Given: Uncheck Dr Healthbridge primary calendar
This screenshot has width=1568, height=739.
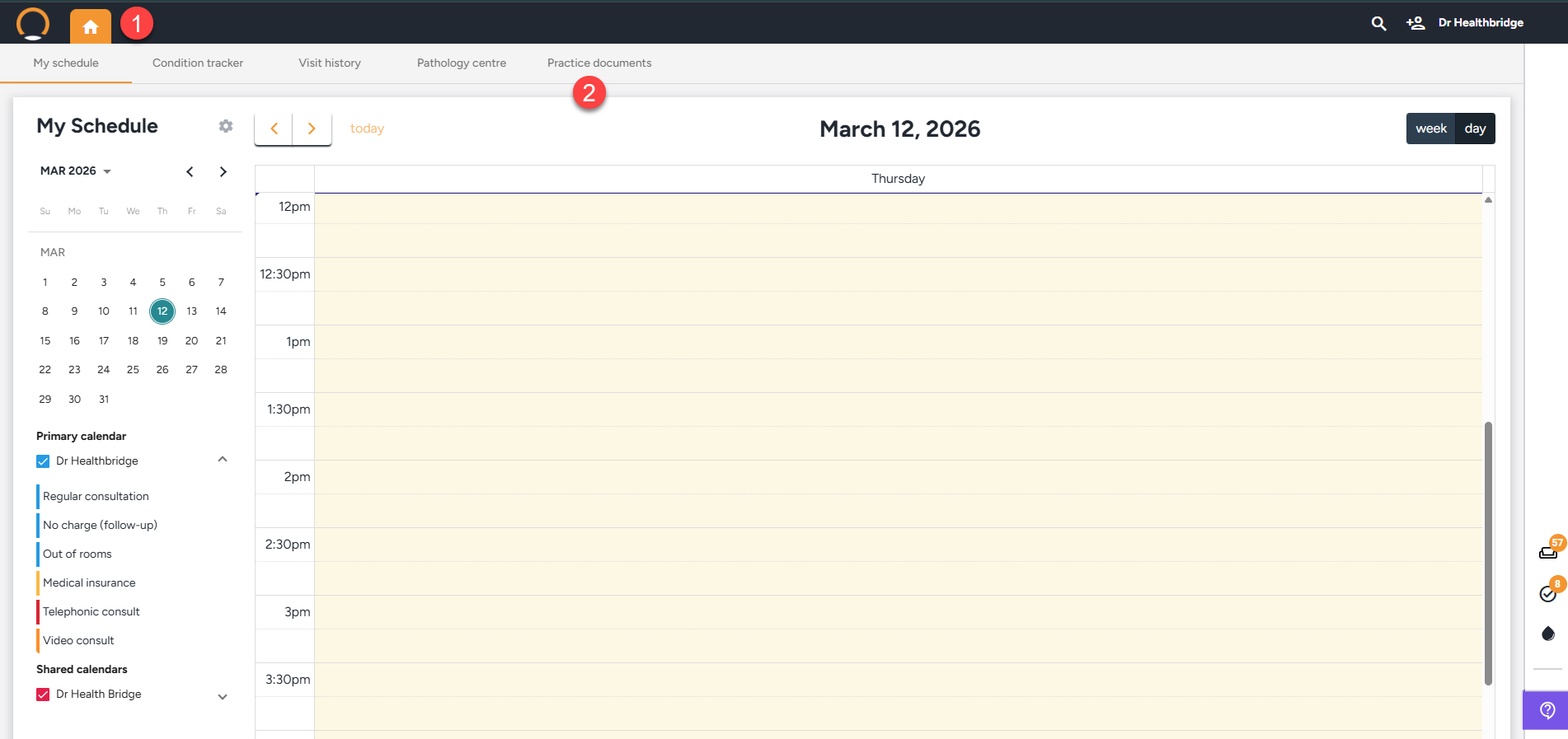Looking at the screenshot, I should (x=43, y=461).
